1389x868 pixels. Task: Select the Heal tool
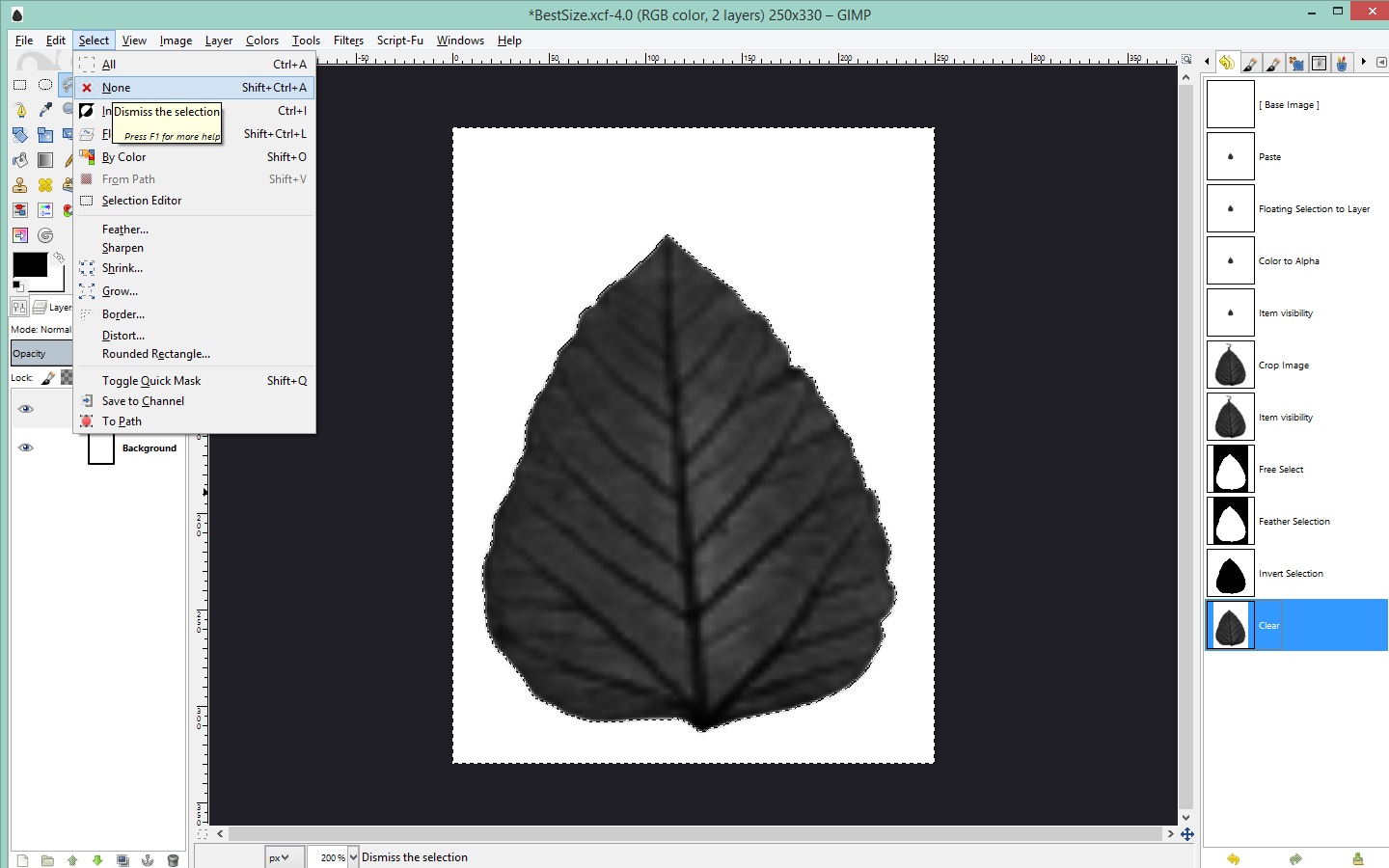[x=44, y=185]
